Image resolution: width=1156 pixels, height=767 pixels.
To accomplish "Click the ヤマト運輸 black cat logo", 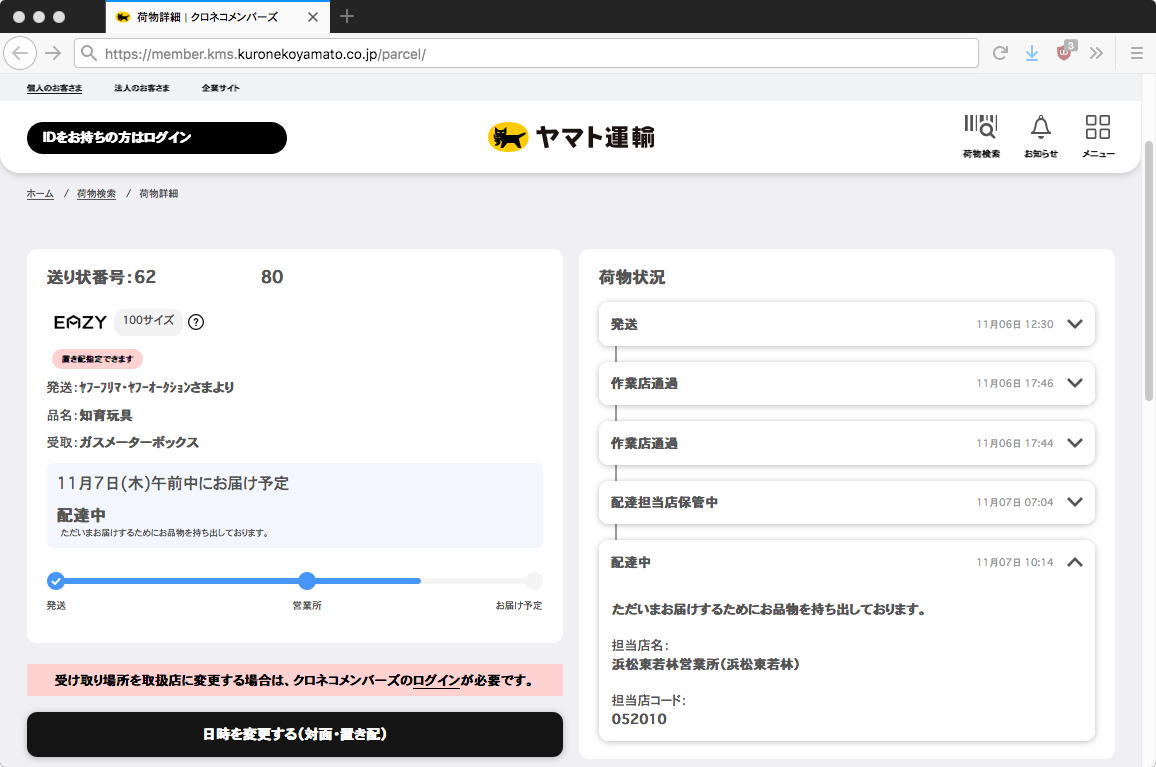I will point(571,137).
